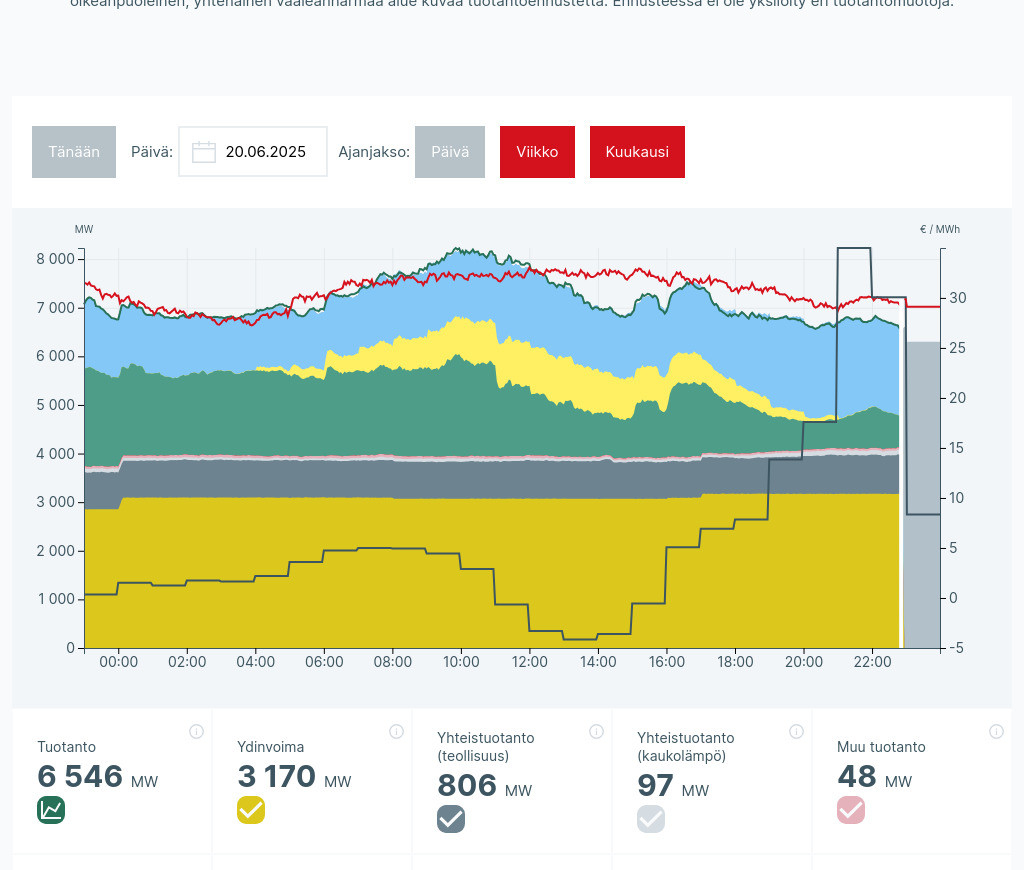Switch to Kuukausi time period
The height and width of the screenshot is (870, 1024).
637,152
